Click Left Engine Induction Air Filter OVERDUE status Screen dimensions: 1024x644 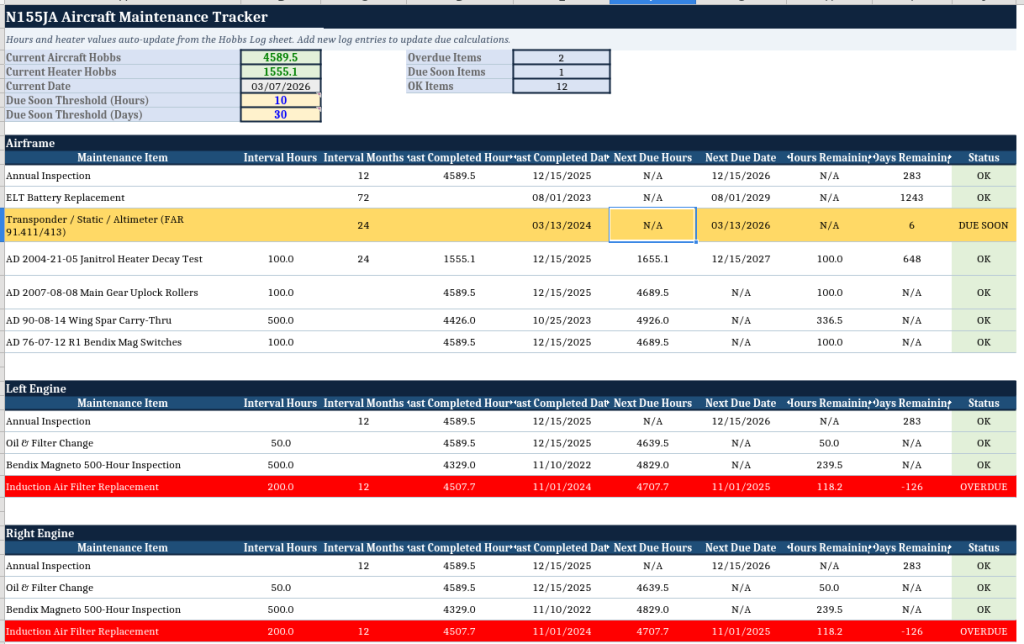(x=983, y=487)
